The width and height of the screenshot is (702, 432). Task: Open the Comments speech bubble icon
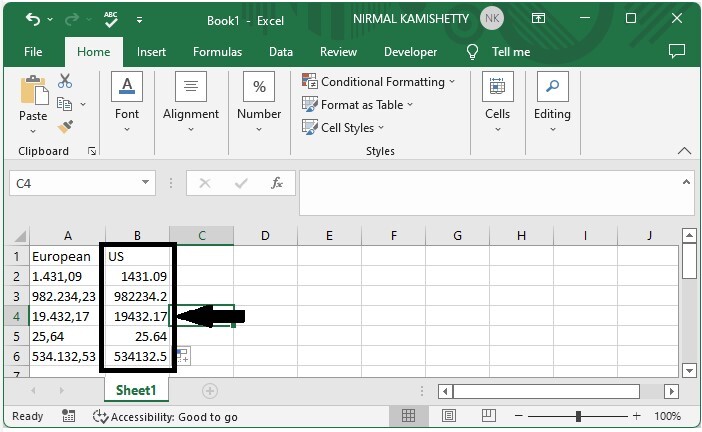click(x=676, y=51)
